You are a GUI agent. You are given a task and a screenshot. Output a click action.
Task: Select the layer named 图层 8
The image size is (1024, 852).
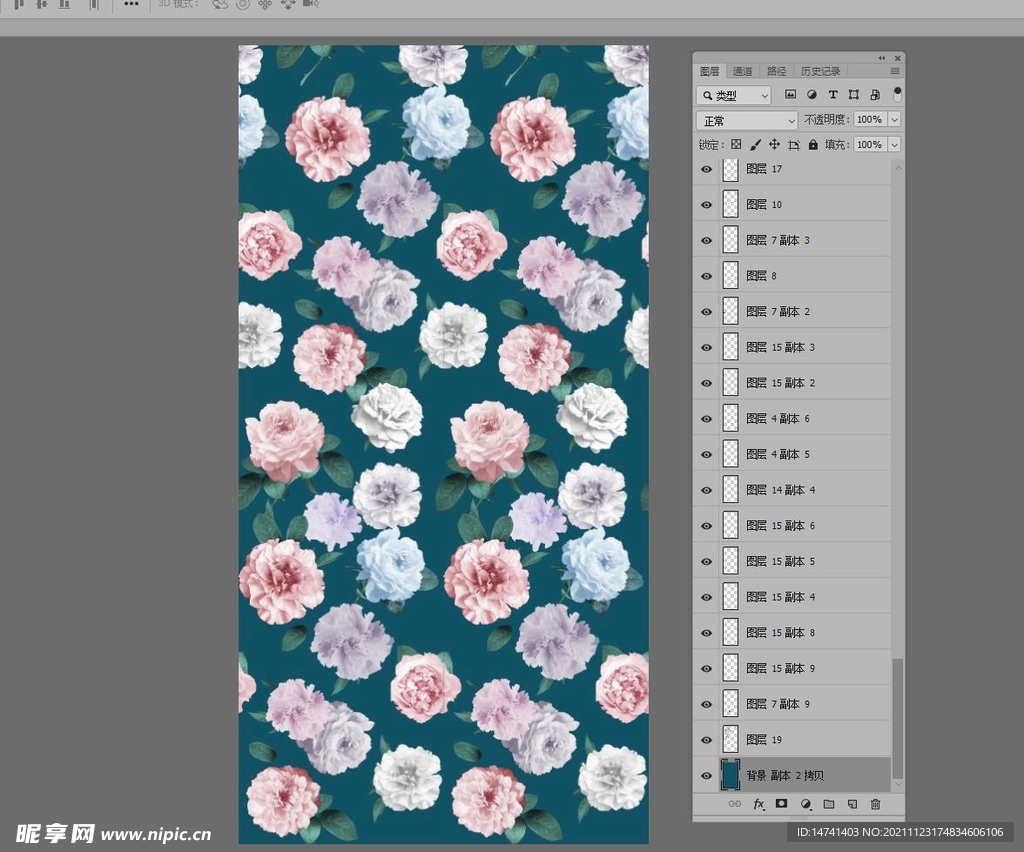click(800, 276)
